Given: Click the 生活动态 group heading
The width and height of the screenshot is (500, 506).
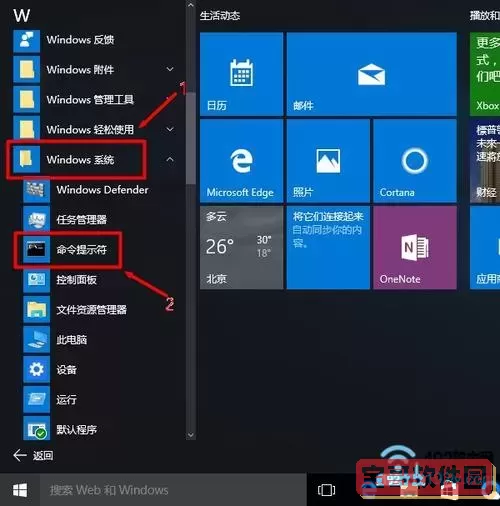Looking at the screenshot, I should coord(220,16).
